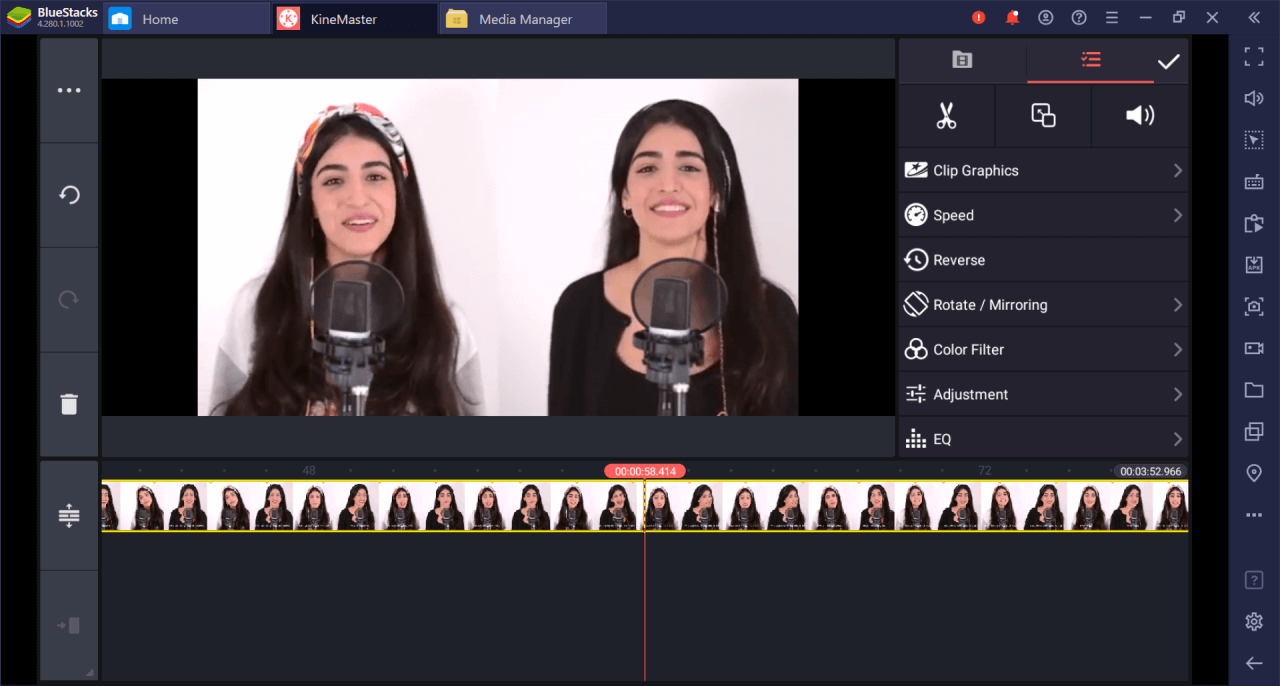Open the volume speaker settings
This screenshot has width=1280, height=686.
point(1140,116)
